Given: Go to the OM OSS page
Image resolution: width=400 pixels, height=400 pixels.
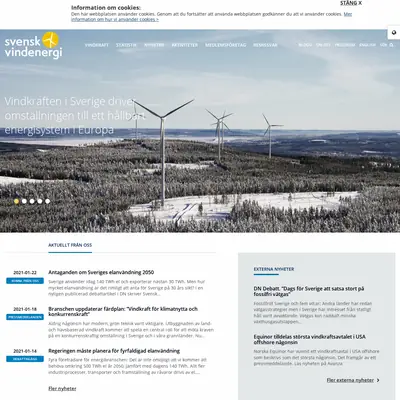Looking at the screenshot, I should coord(323,45).
